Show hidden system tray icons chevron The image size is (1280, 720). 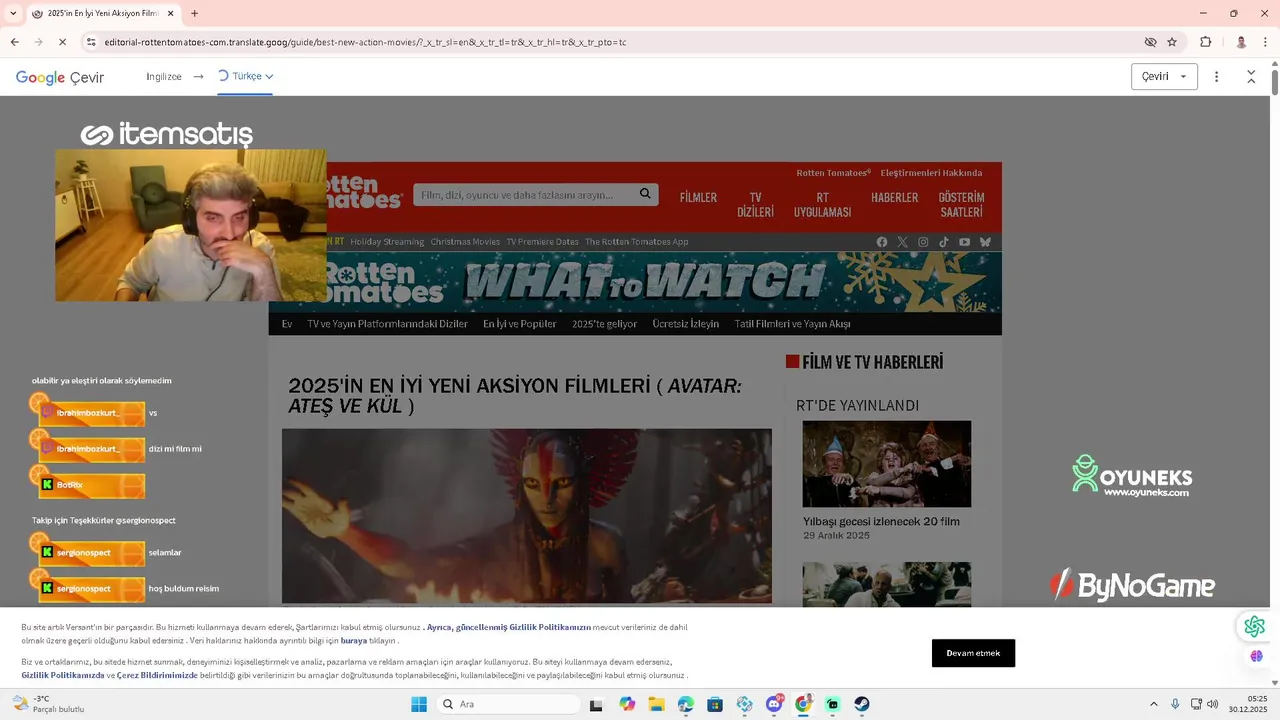click(x=1153, y=704)
